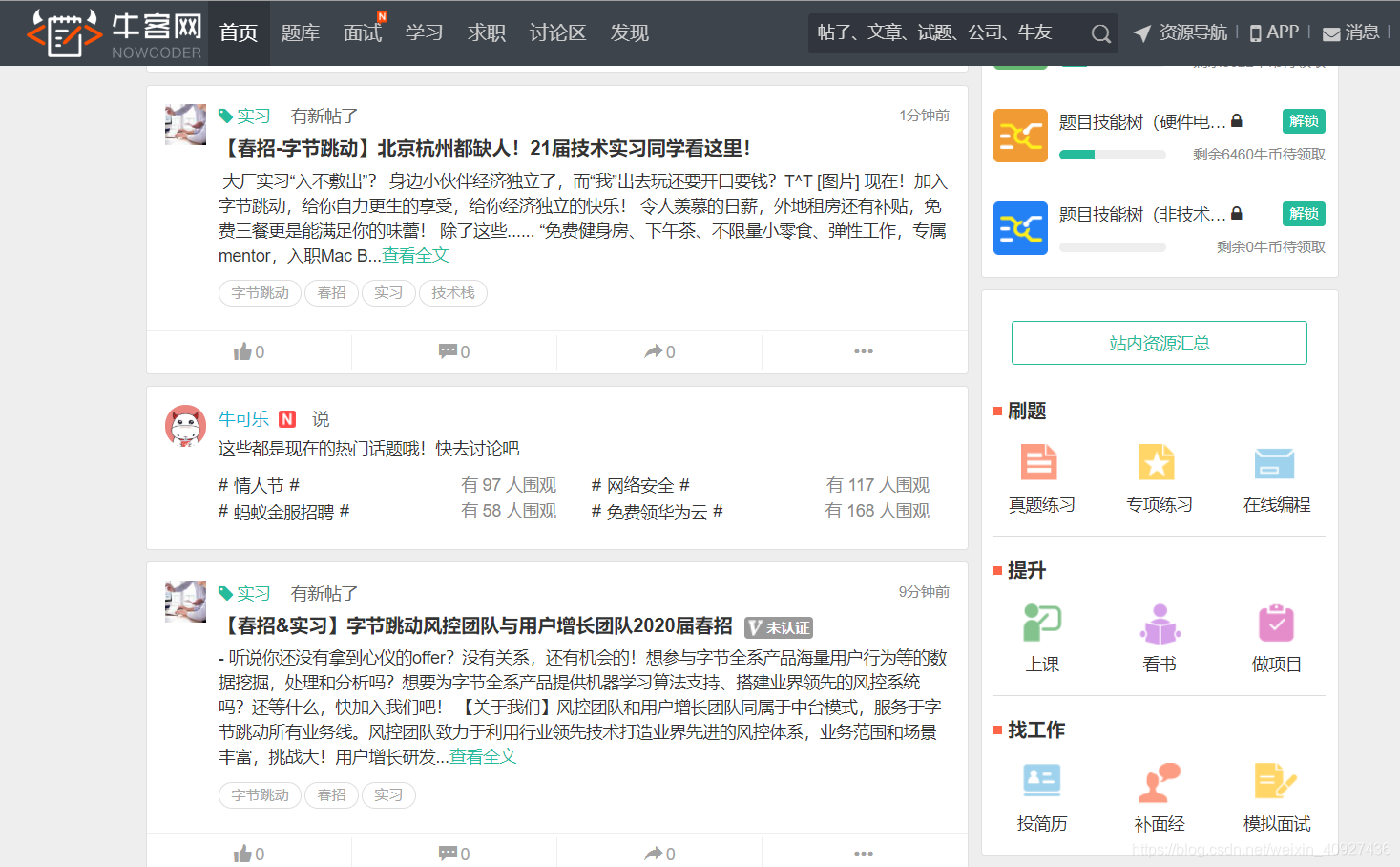1400x867 pixels.
Task: Click 春招 tag on first post
Action: 331,293
